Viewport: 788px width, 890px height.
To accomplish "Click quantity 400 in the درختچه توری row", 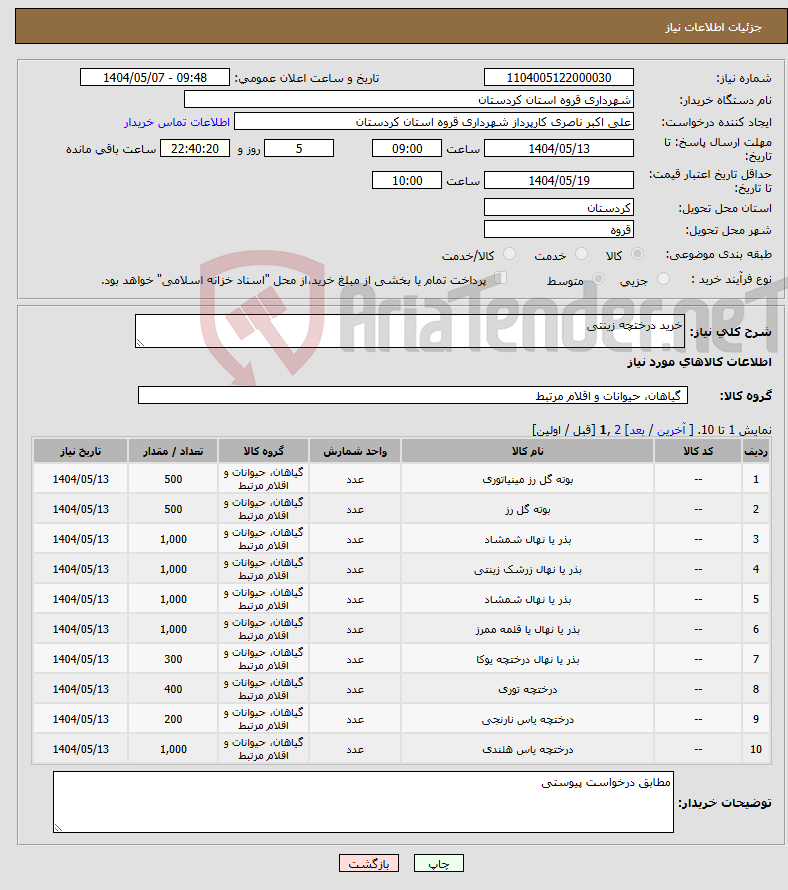I will (173, 689).
